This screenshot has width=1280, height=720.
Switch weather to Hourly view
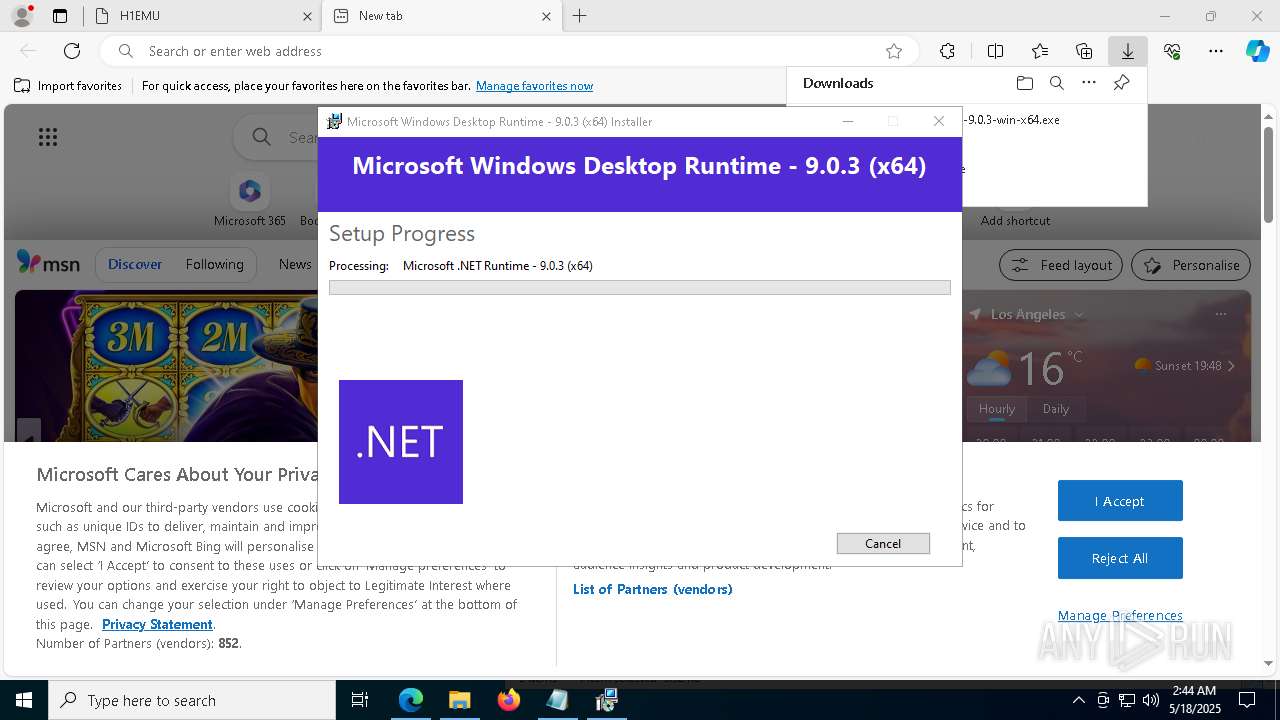pos(997,408)
